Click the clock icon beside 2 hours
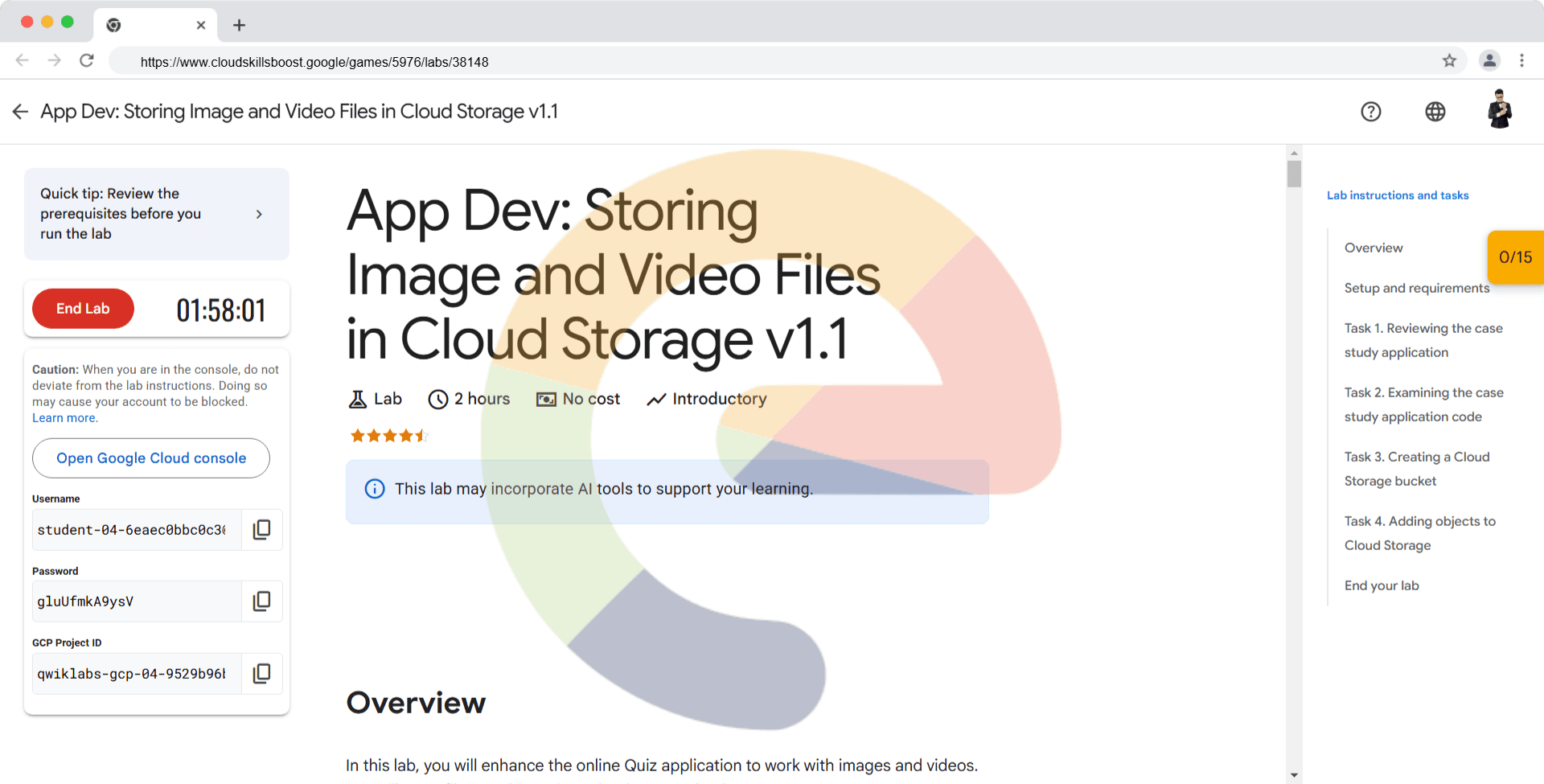 438,399
